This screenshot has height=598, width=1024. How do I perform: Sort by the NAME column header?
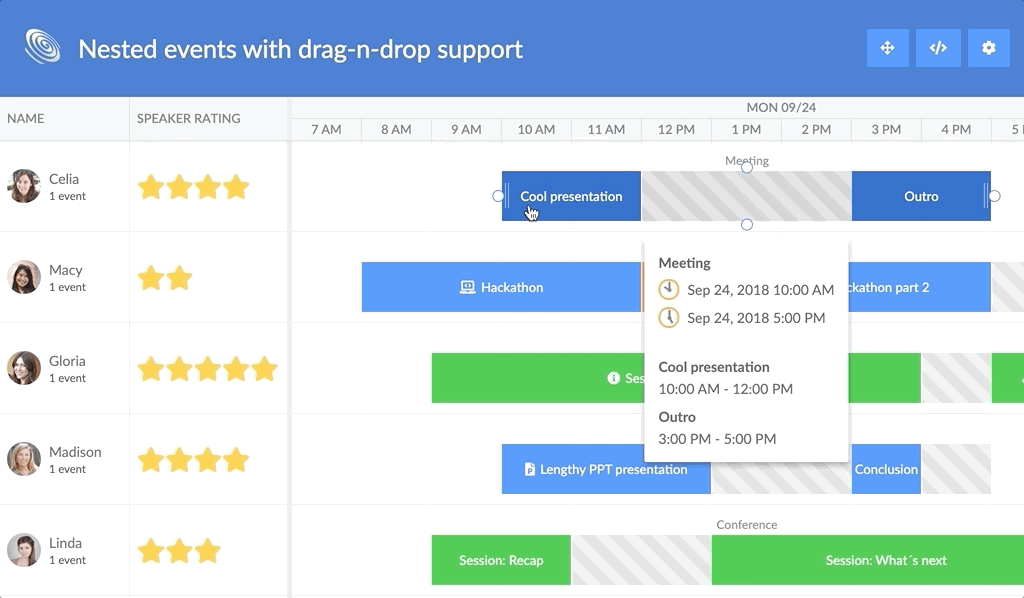[x=65, y=119]
